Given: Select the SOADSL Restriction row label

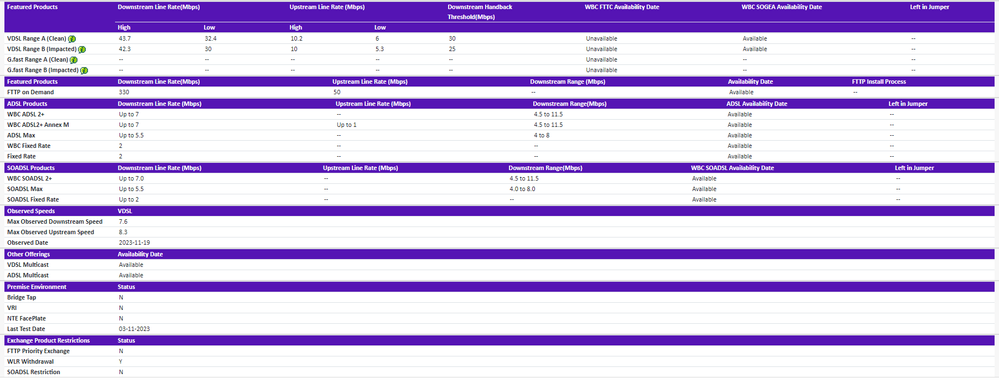Looking at the screenshot, I should click(33, 371).
